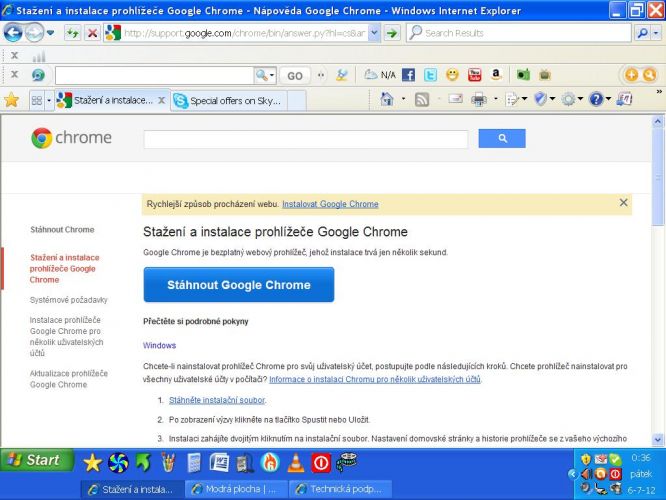666x500 pixels.
Task: Switch to the Special offers on Sky... tab
Action: click(229, 101)
